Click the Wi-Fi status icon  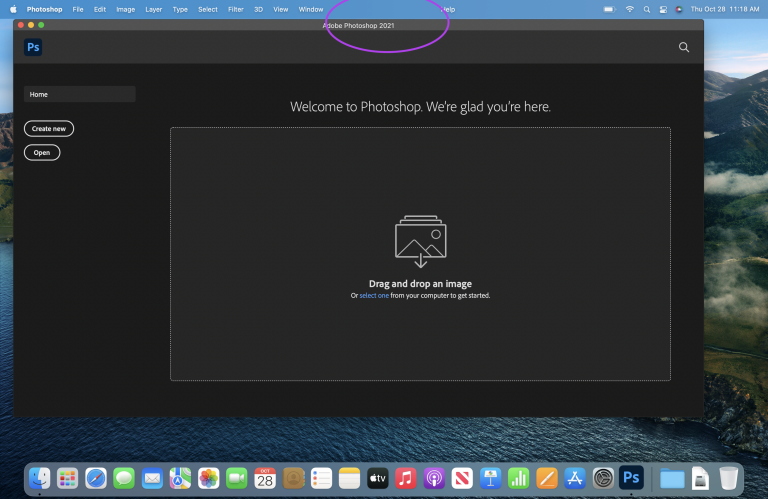[630, 9]
